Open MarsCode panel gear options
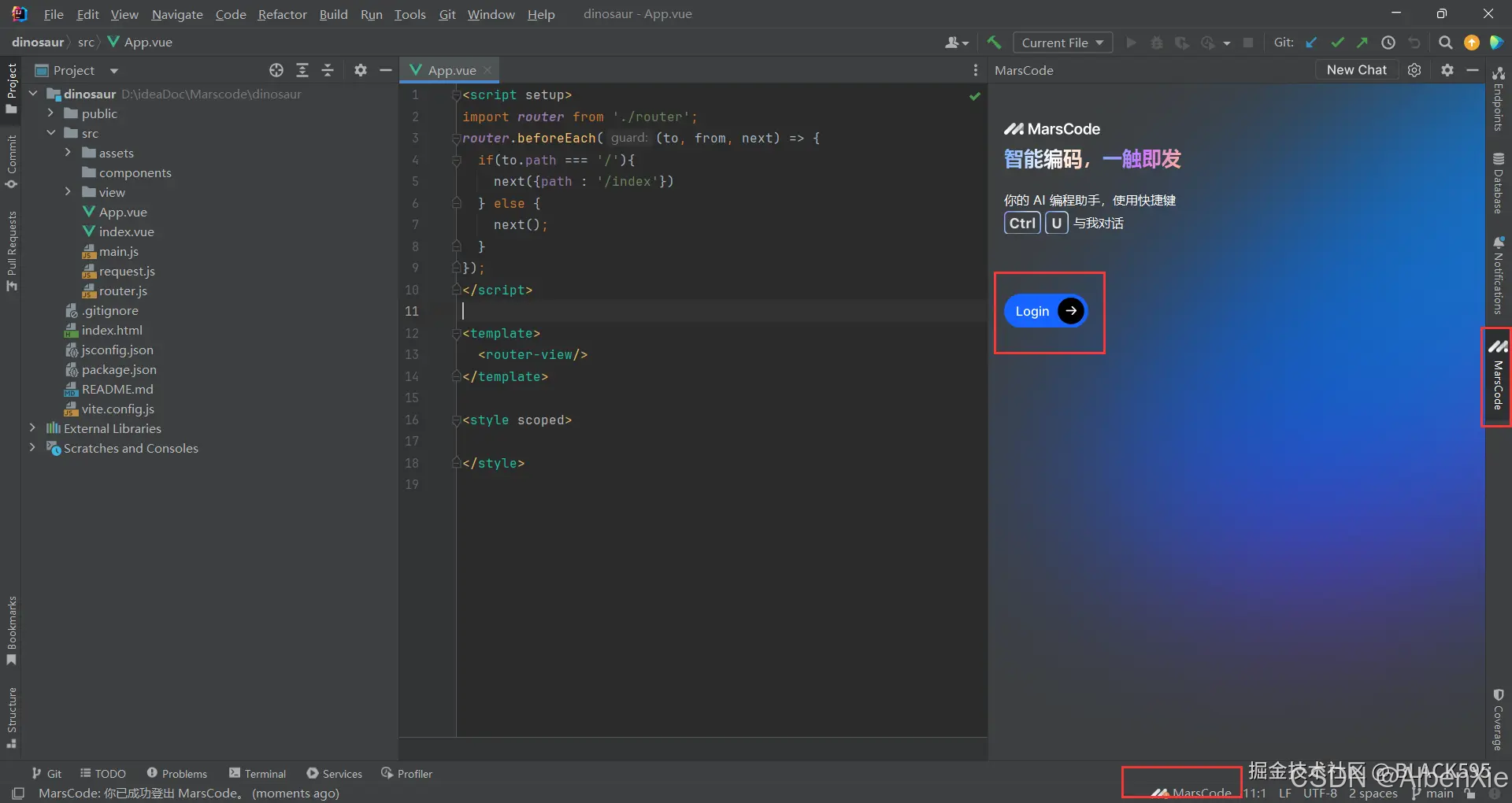 pos(1447,70)
